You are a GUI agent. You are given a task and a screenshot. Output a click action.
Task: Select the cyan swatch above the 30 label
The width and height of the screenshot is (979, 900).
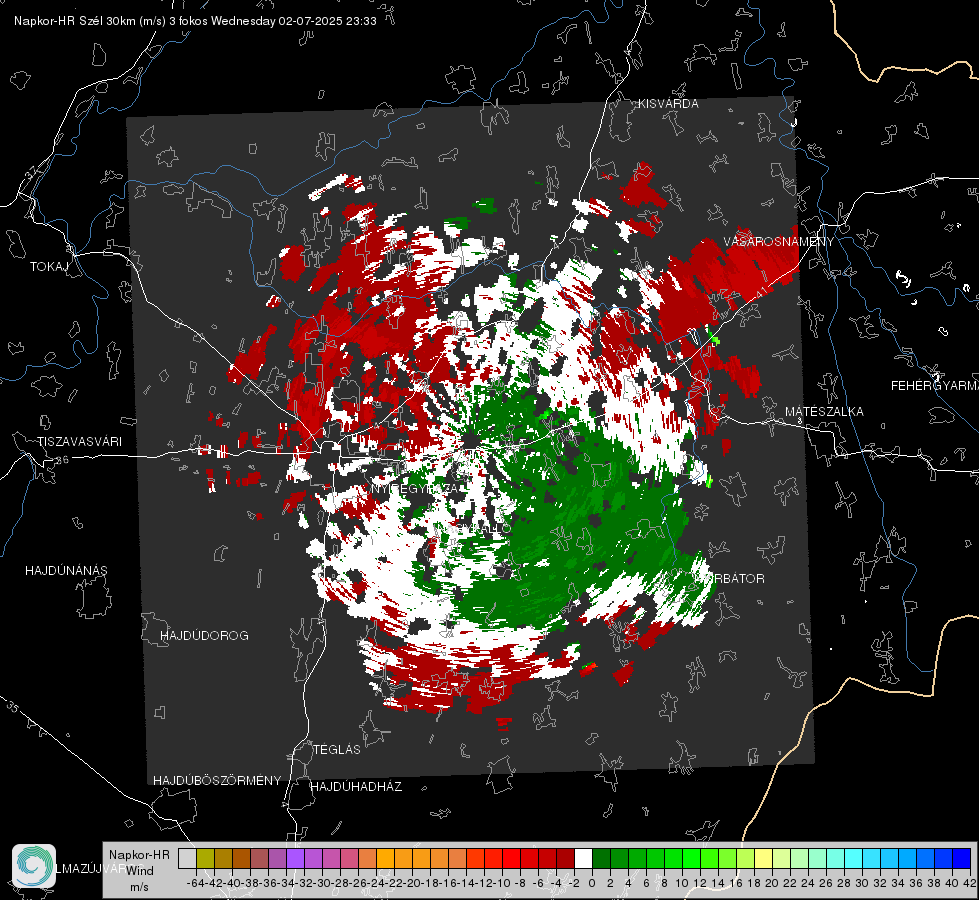point(854,858)
